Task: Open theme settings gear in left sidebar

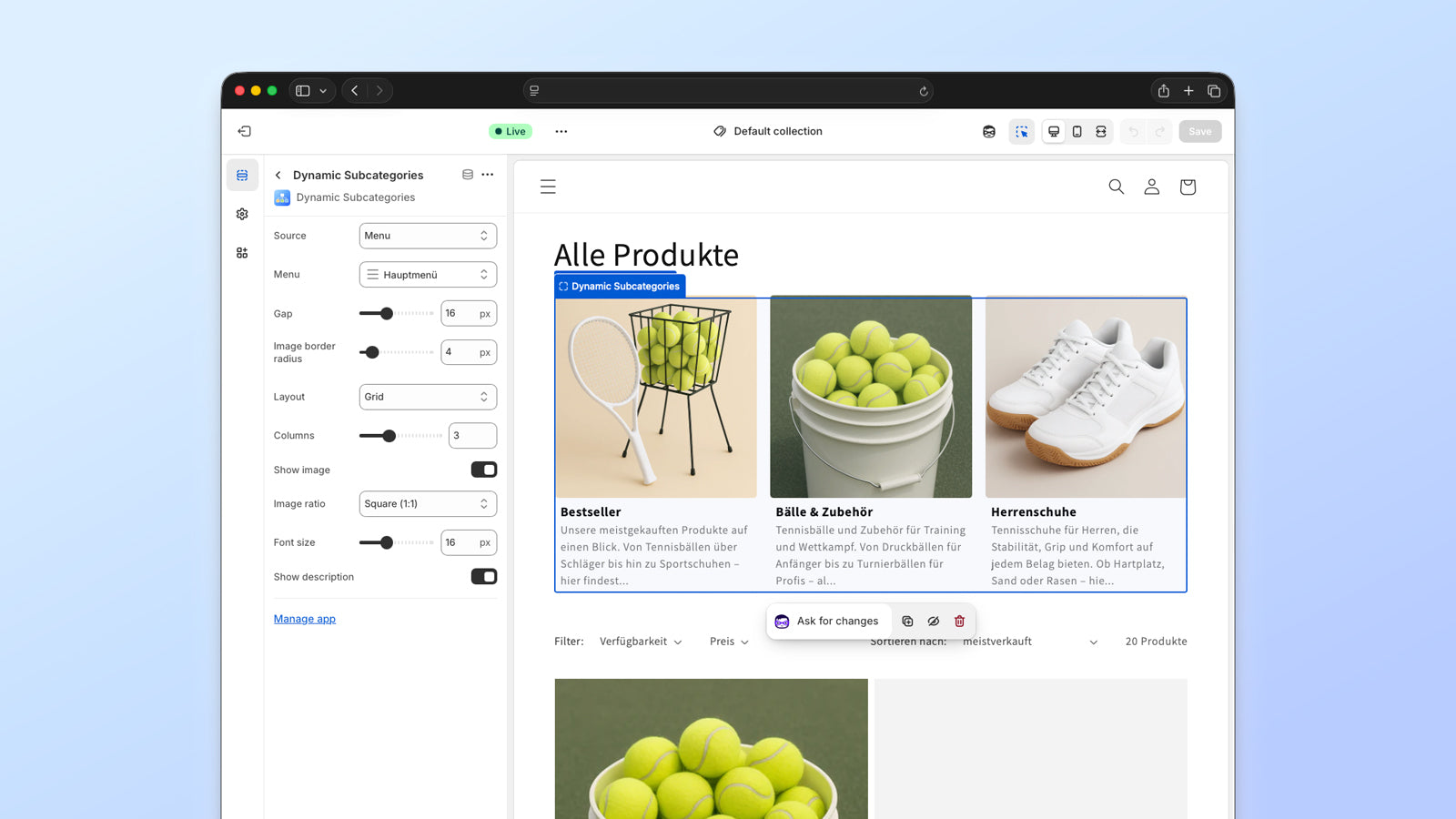Action: point(241,213)
